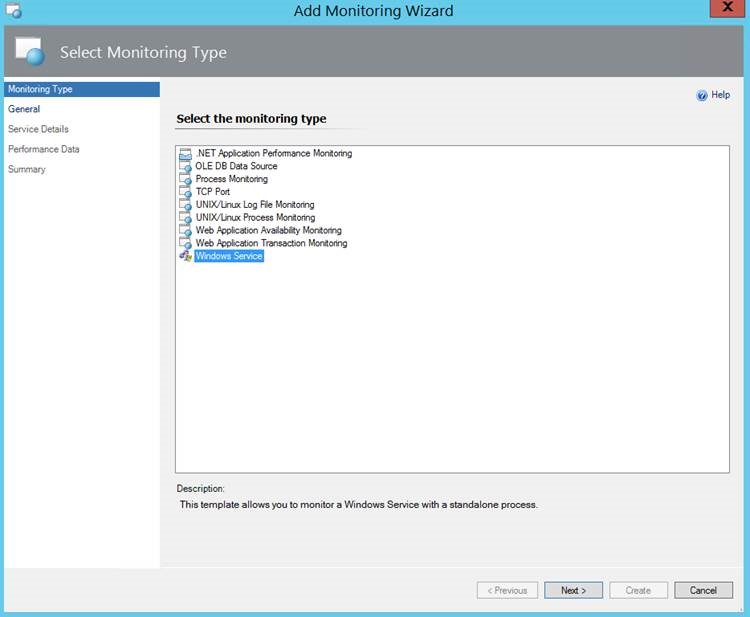Image resolution: width=750 pixels, height=617 pixels.
Task: Select Process Monitoring type
Action: 232,179
